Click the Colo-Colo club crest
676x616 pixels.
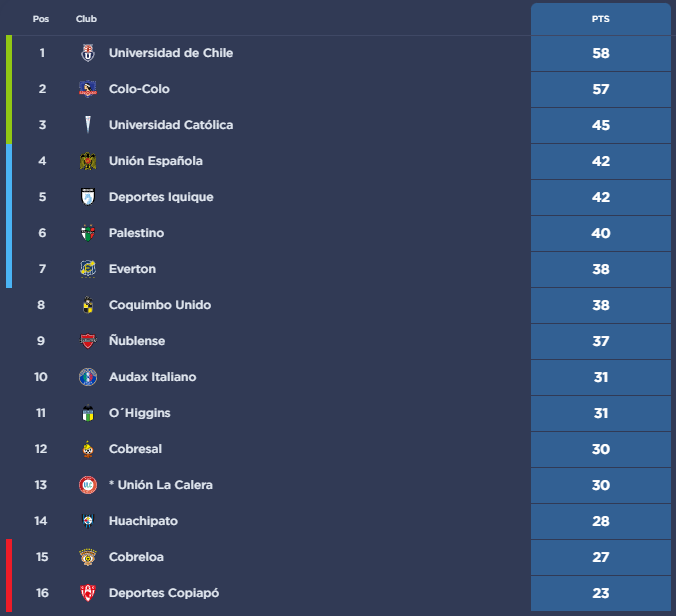pos(88,89)
